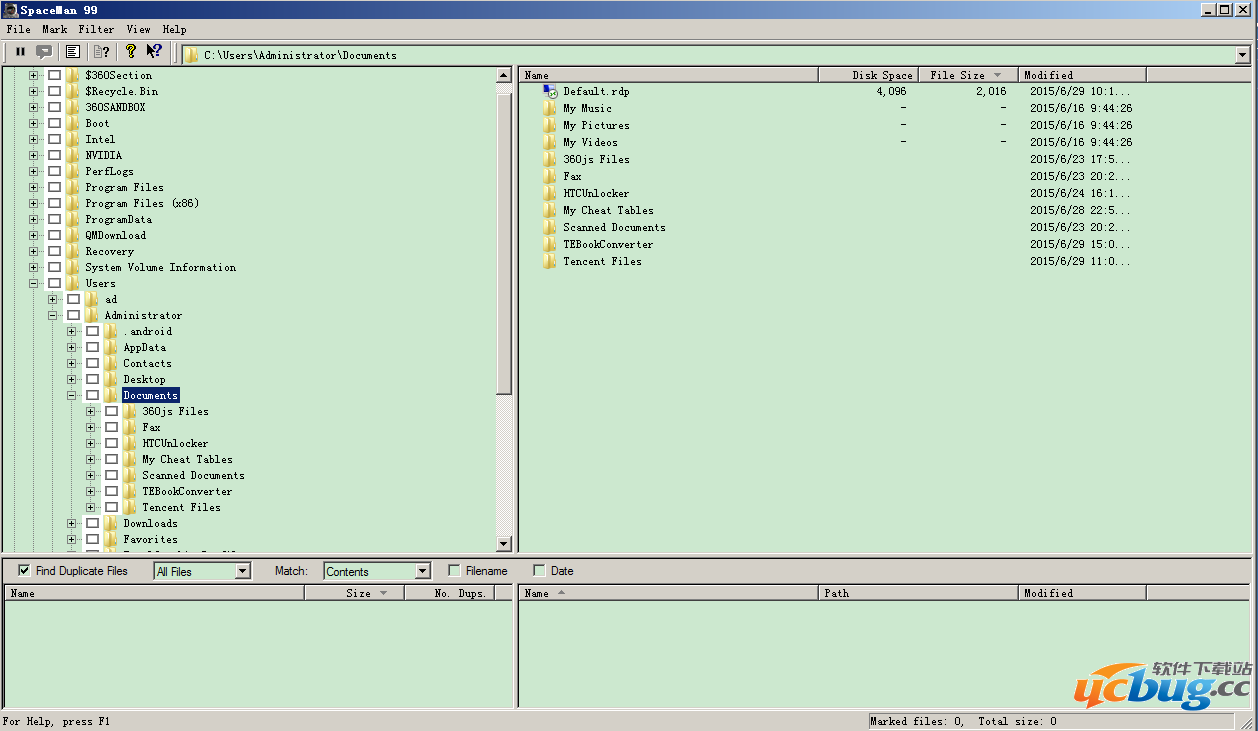The height and width of the screenshot is (731, 1258).
Task: Click the speech bubble toolbar icon
Action: click(x=44, y=52)
